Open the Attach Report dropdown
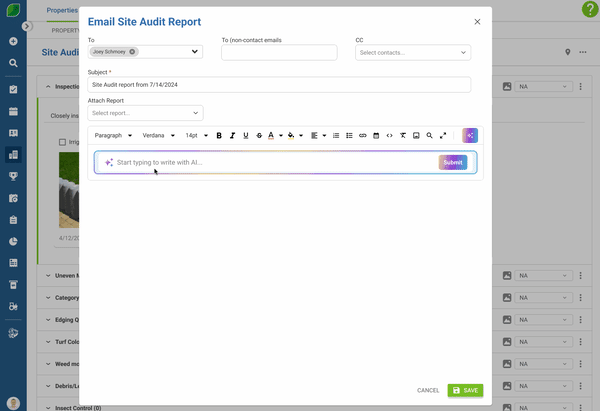600x411 pixels. click(x=145, y=113)
